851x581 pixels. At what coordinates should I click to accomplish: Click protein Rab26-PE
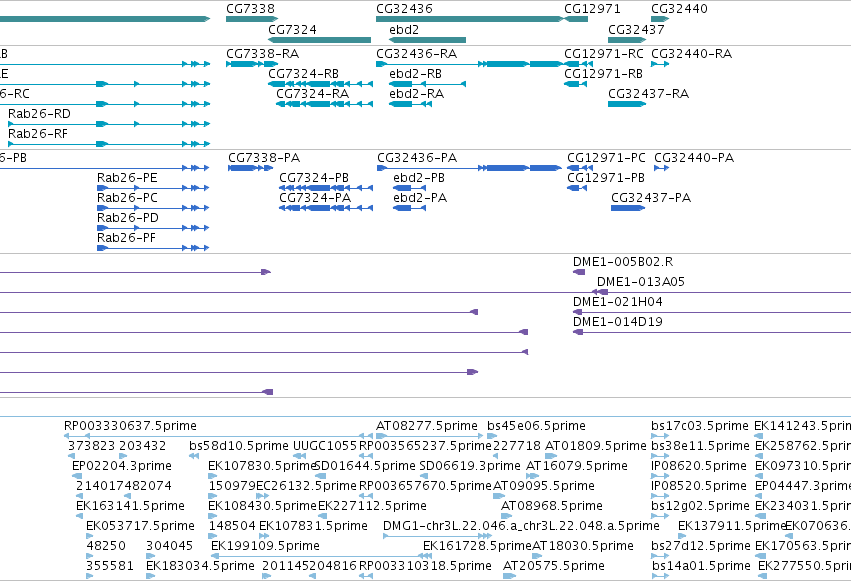pyautogui.click(x=127, y=178)
